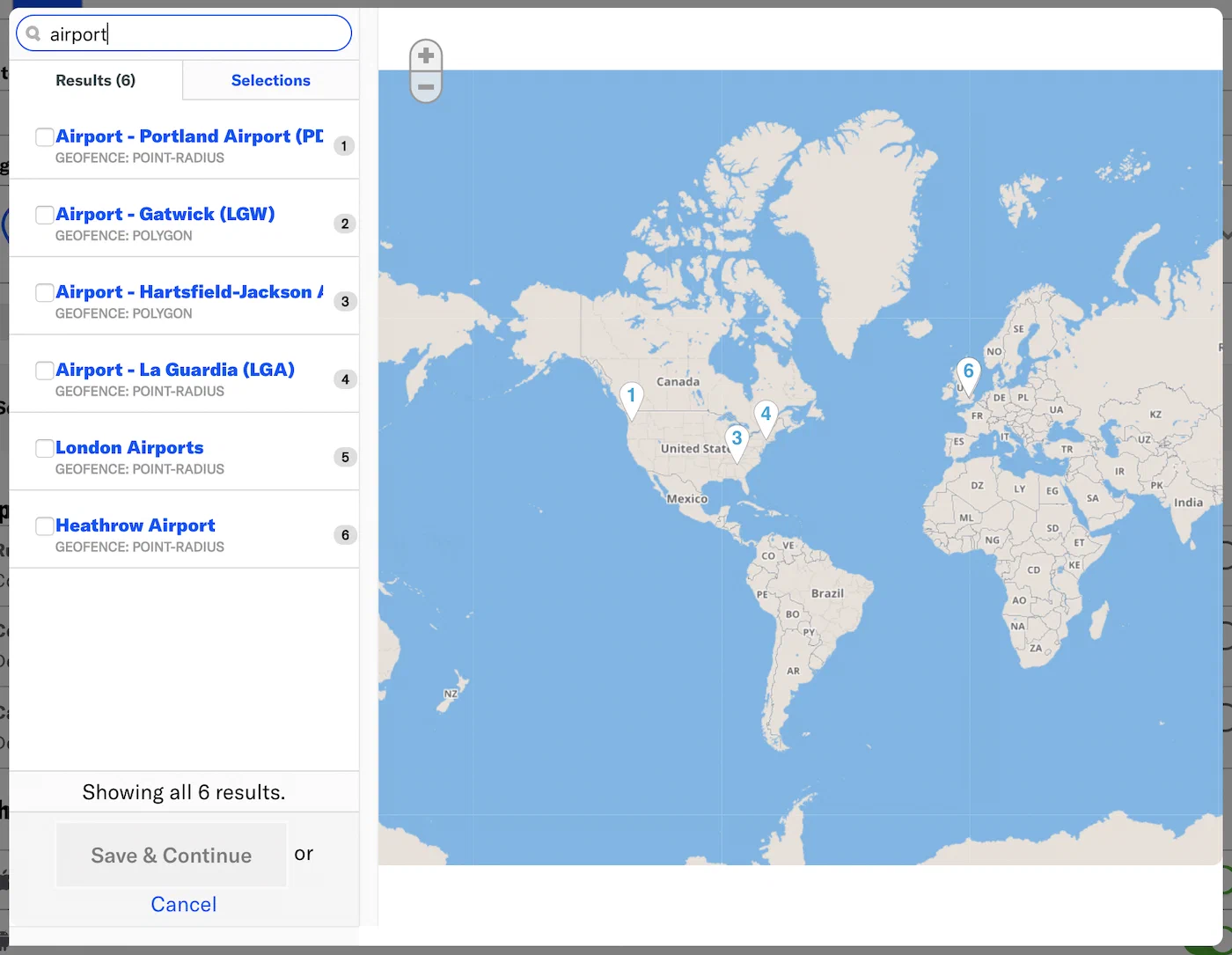Open the Airport - La Guardia (LGA) link
The height and width of the screenshot is (955, 1232).
(175, 370)
